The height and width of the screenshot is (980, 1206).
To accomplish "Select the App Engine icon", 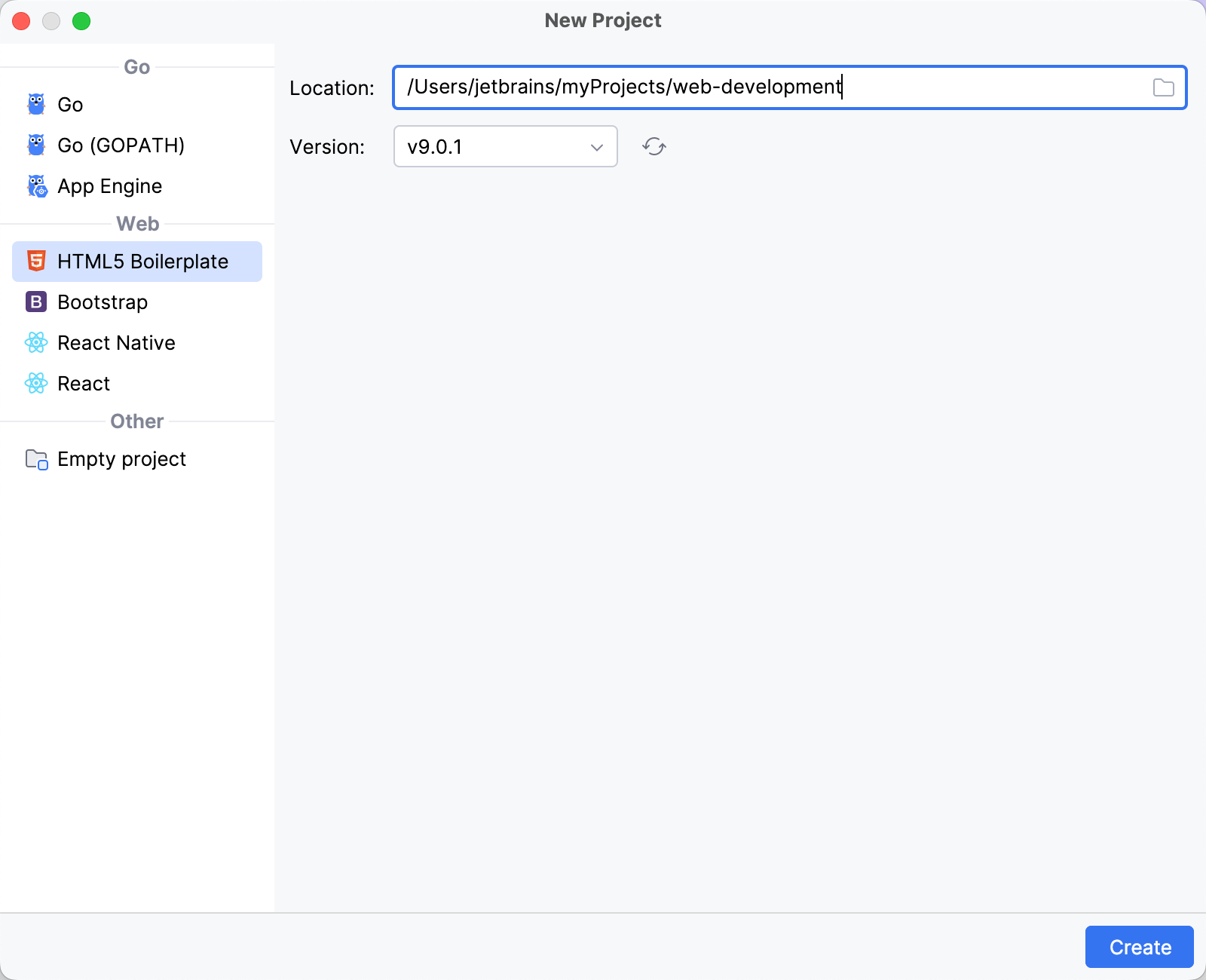I will coord(35,185).
